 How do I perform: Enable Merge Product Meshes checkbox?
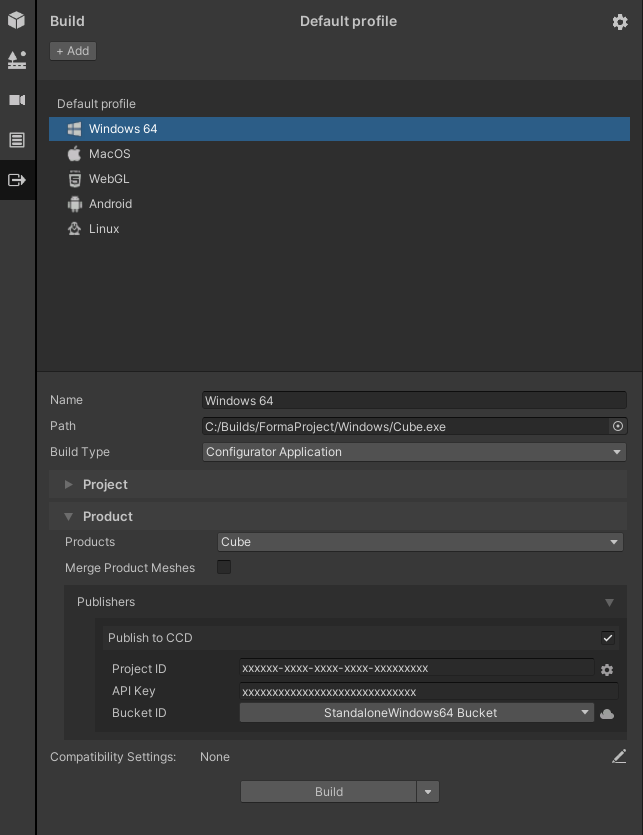tap(224, 568)
